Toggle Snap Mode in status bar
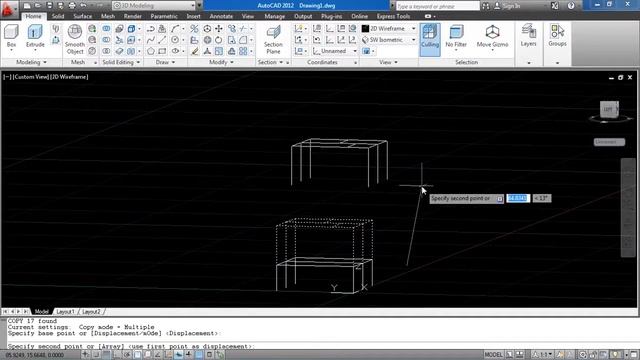 click(96, 354)
